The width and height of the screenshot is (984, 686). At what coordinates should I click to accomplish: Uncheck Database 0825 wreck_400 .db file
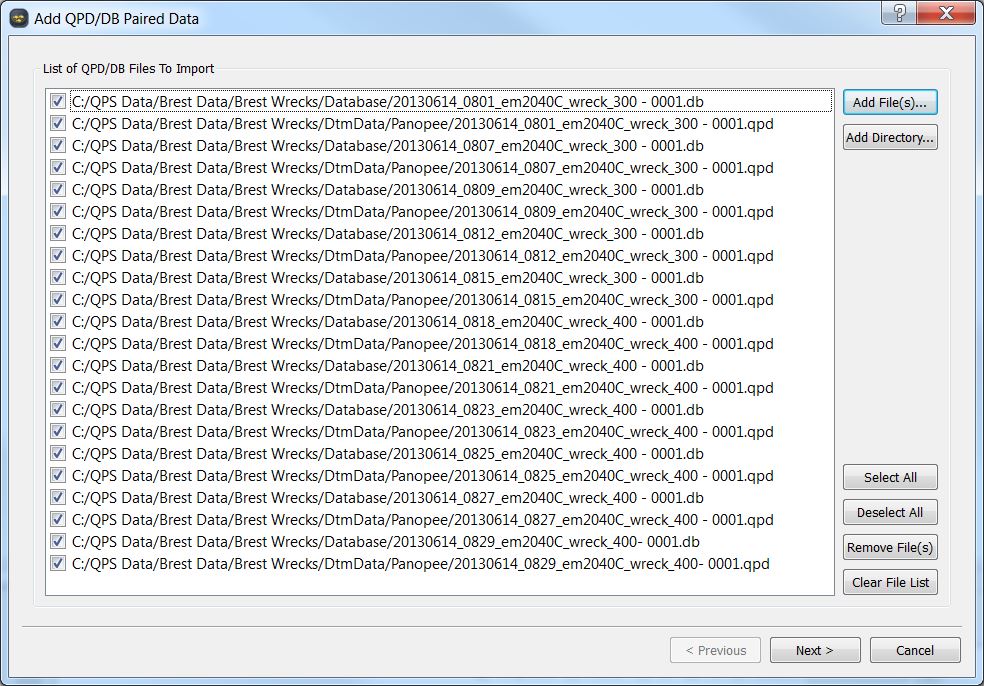point(58,453)
